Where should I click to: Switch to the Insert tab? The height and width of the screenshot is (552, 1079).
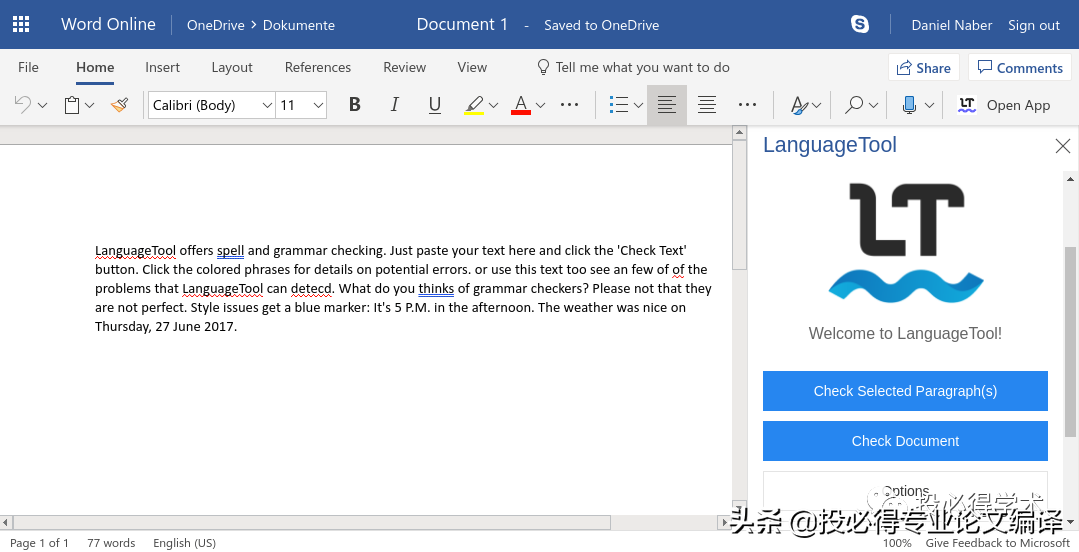pos(162,67)
